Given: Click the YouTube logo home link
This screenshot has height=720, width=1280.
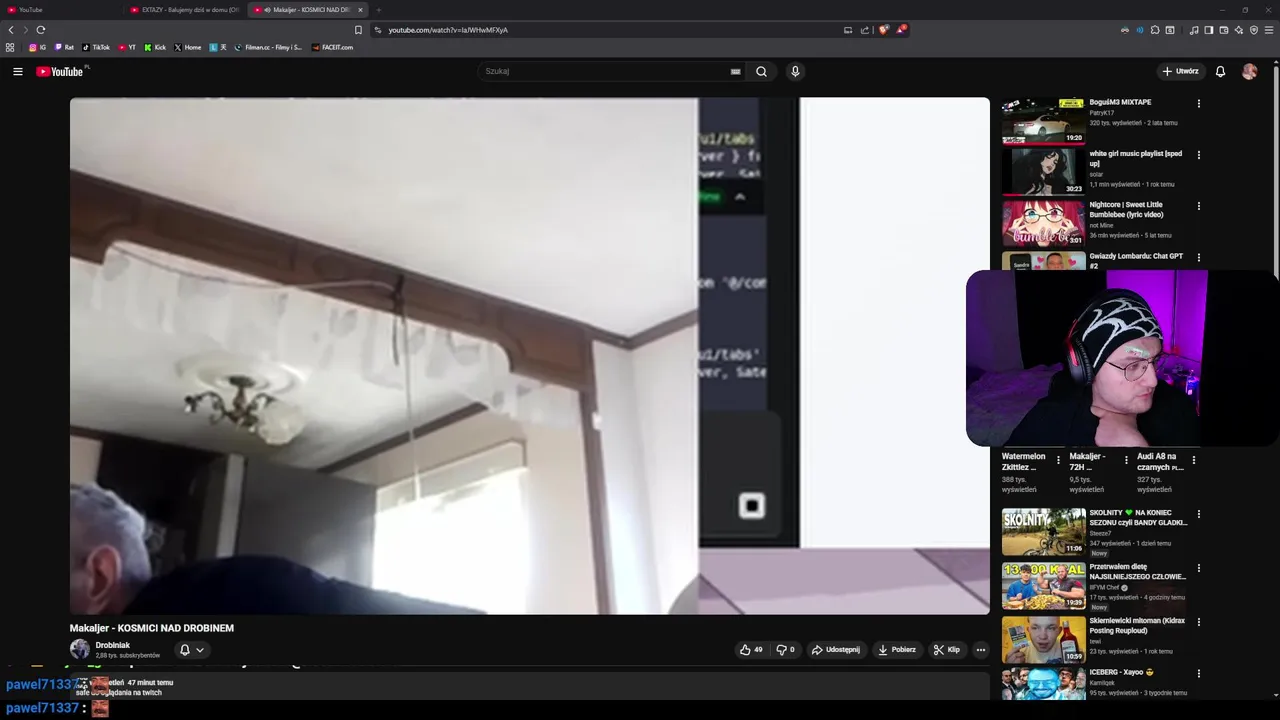Looking at the screenshot, I should (60, 71).
